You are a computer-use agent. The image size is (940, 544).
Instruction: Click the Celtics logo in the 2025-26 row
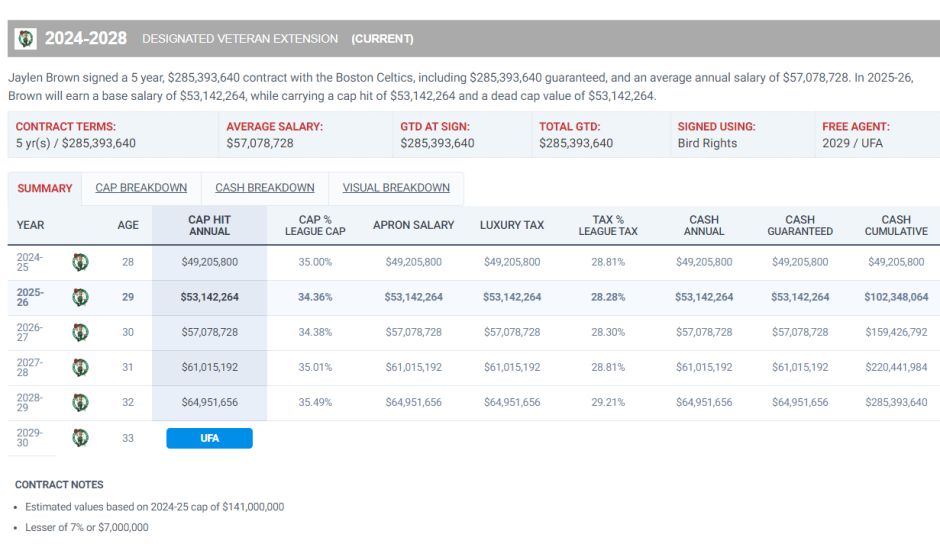point(80,297)
